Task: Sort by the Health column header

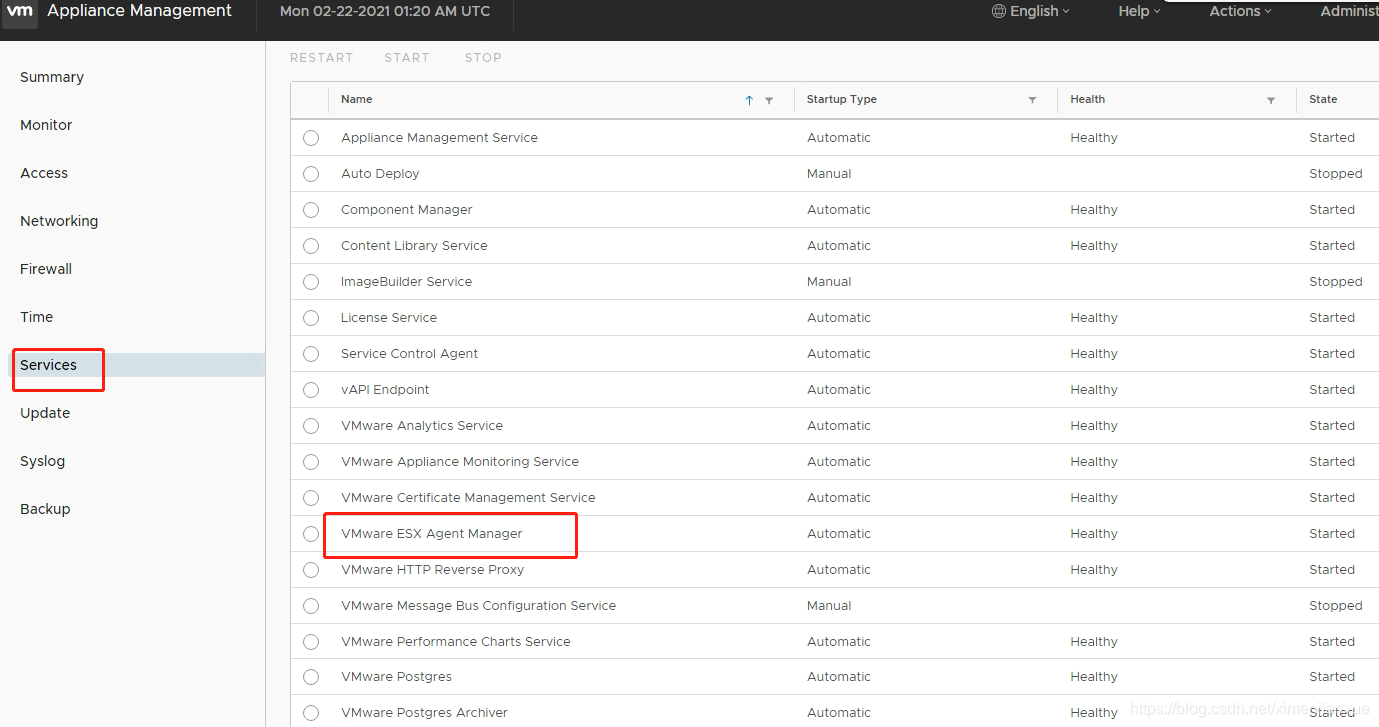Action: [x=1087, y=100]
